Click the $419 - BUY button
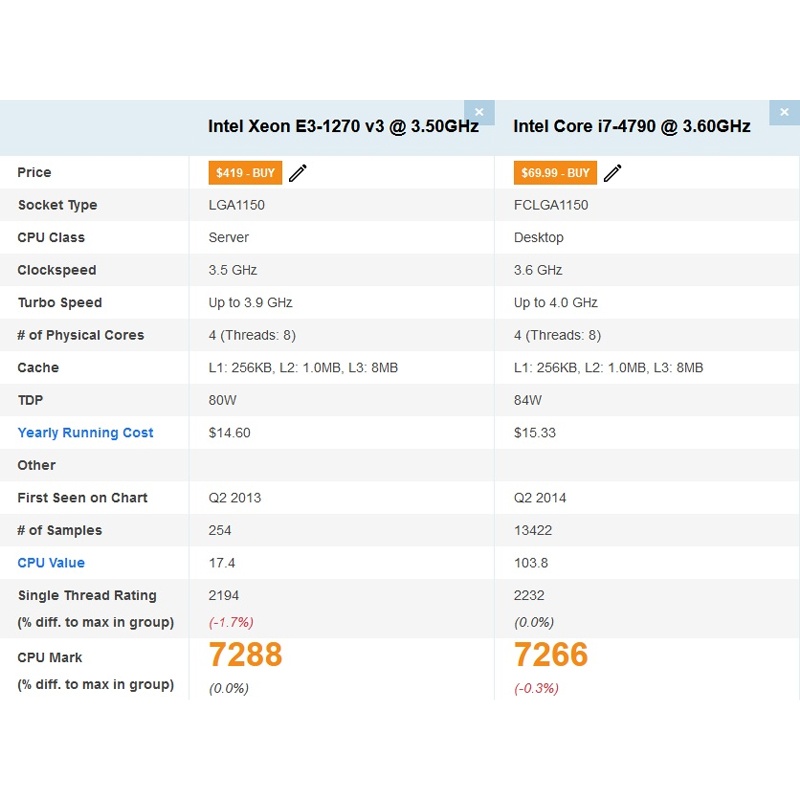The image size is (800, 800). [245, 173]
